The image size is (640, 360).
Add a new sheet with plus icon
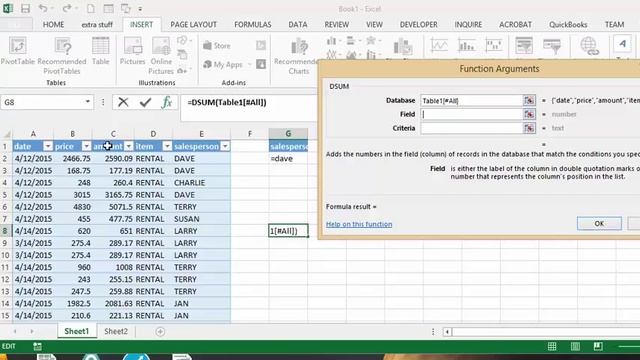point(160,331)
